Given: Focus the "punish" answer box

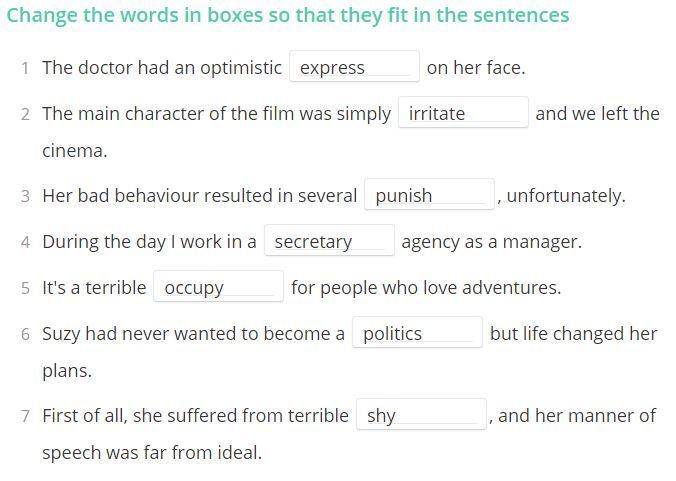Looking at the screenshot, I should 429,196.
